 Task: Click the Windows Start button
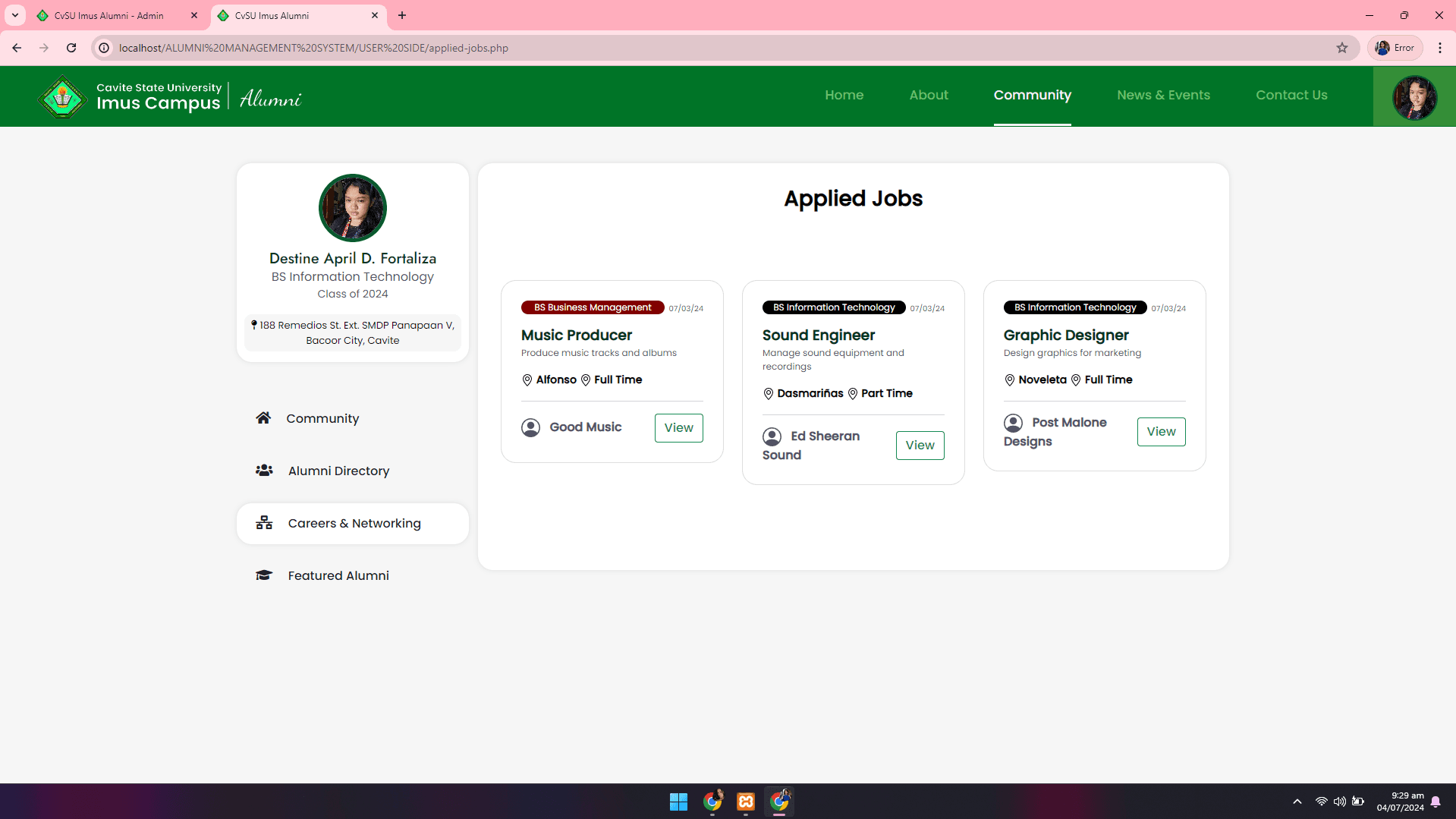pos(678,802)
